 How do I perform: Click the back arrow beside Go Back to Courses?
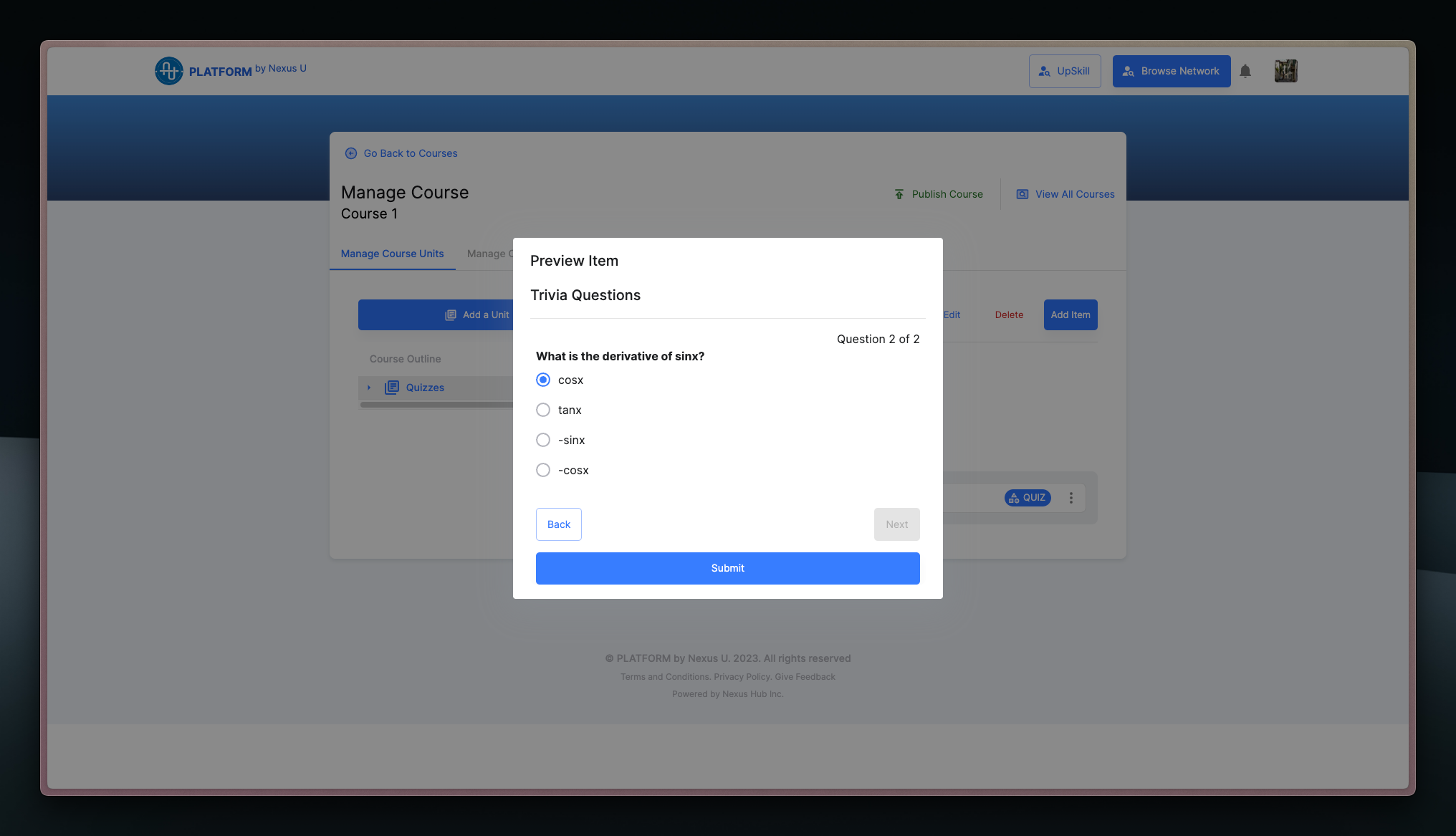tap(351, 153)
